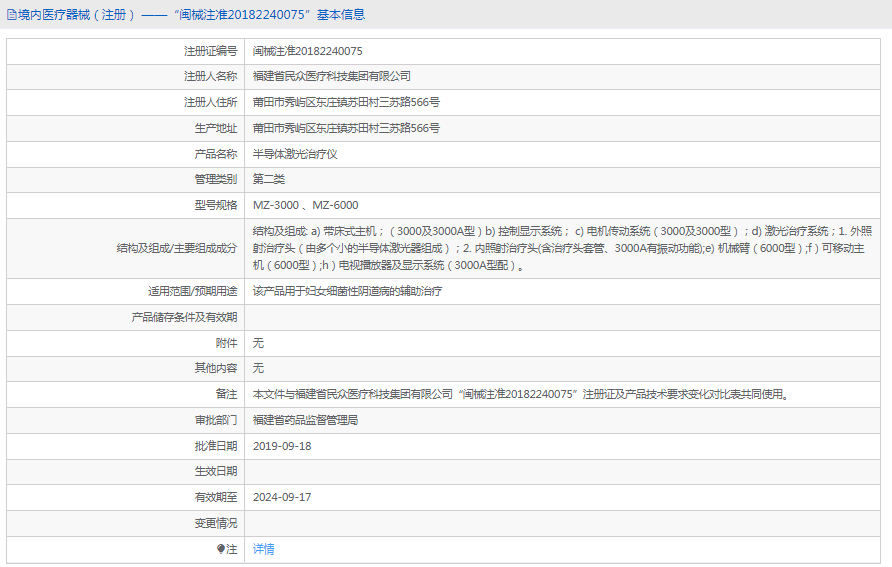Select approval date 2019-09-18

click(282, 446)
